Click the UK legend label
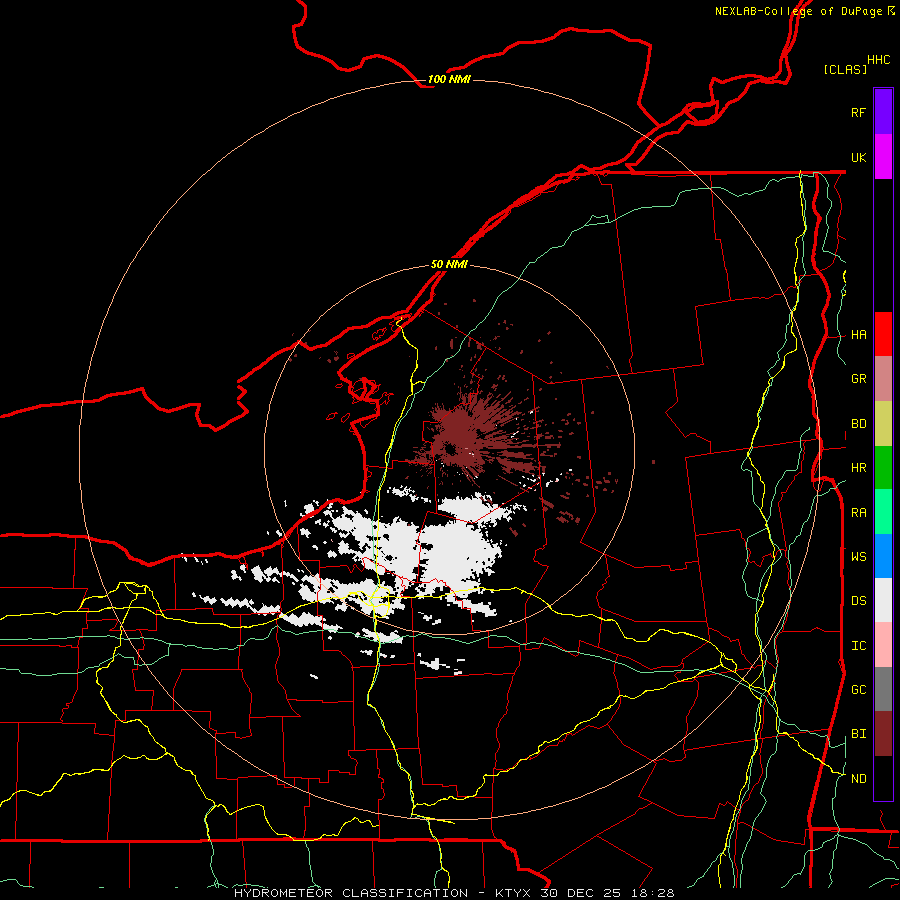The height and width of the screenshot is (900, 900). [x=859, y=157]
